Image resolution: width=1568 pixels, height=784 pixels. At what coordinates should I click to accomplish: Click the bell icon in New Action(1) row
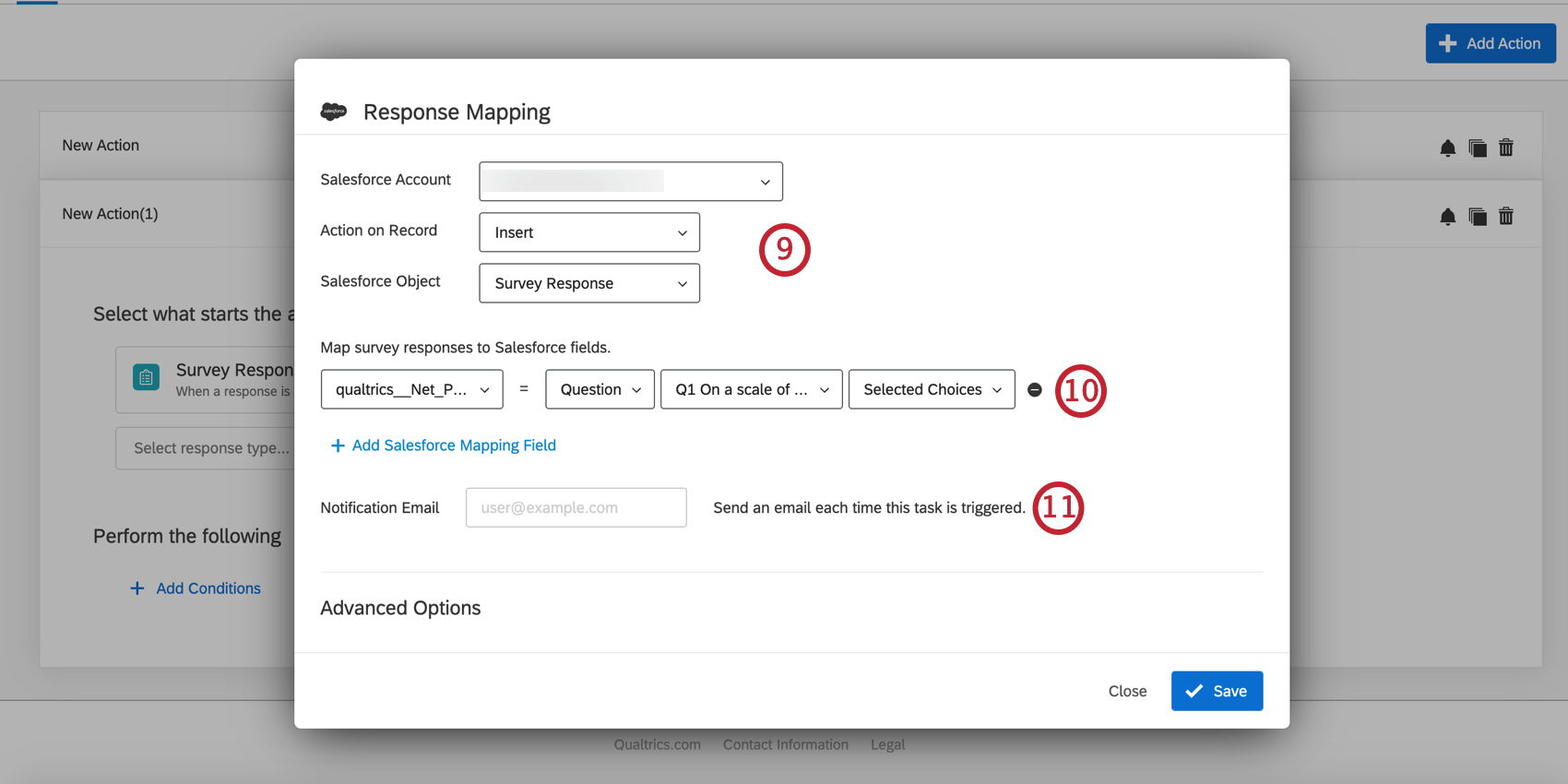tap(1447, 217)
